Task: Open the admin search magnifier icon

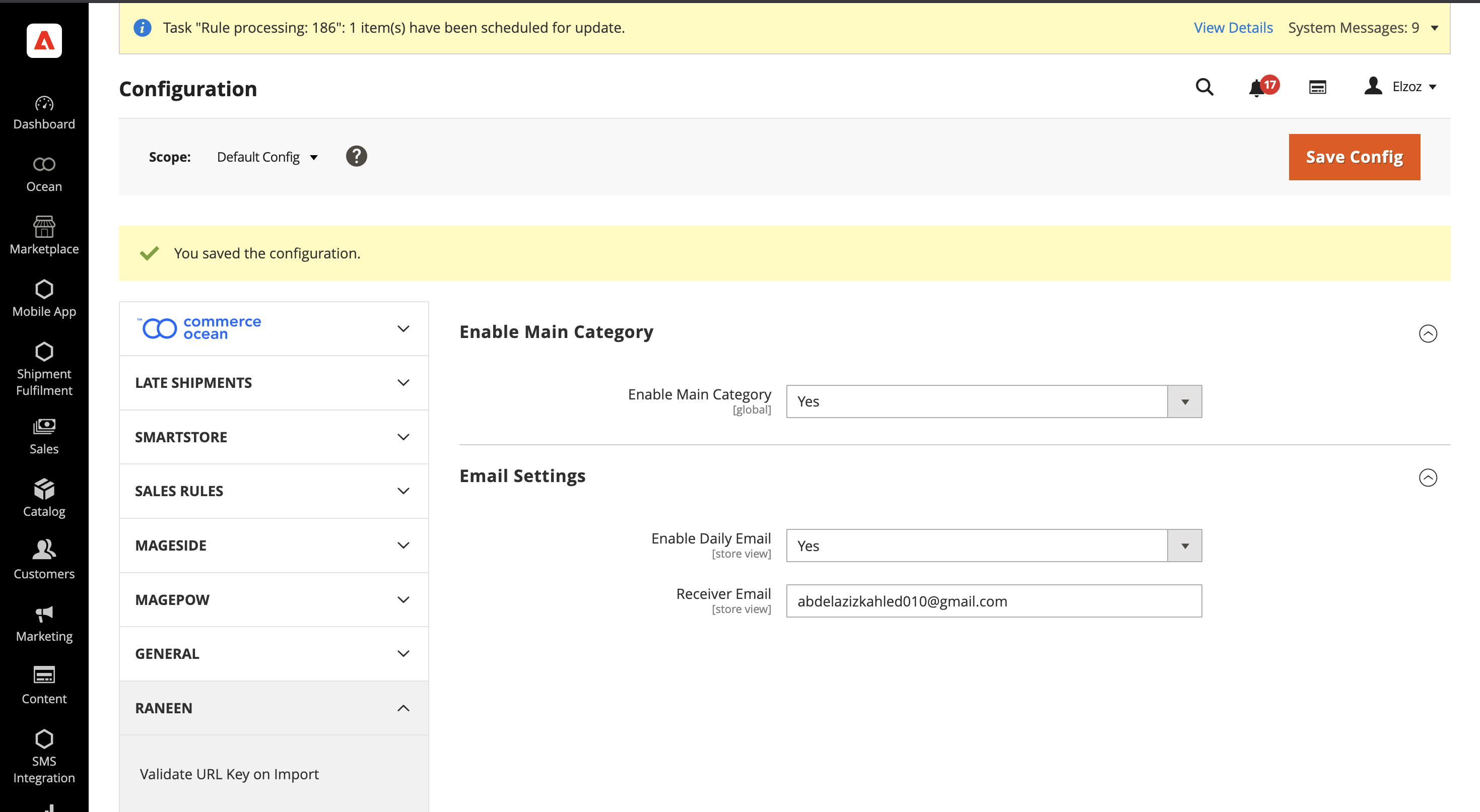Action: click(x=1204, y=87)
